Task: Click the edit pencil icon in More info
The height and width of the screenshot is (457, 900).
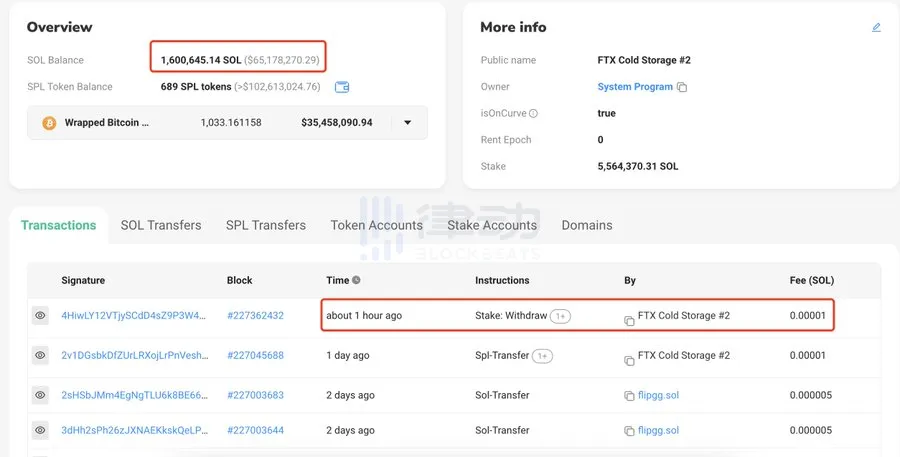Action: (877, 27)
